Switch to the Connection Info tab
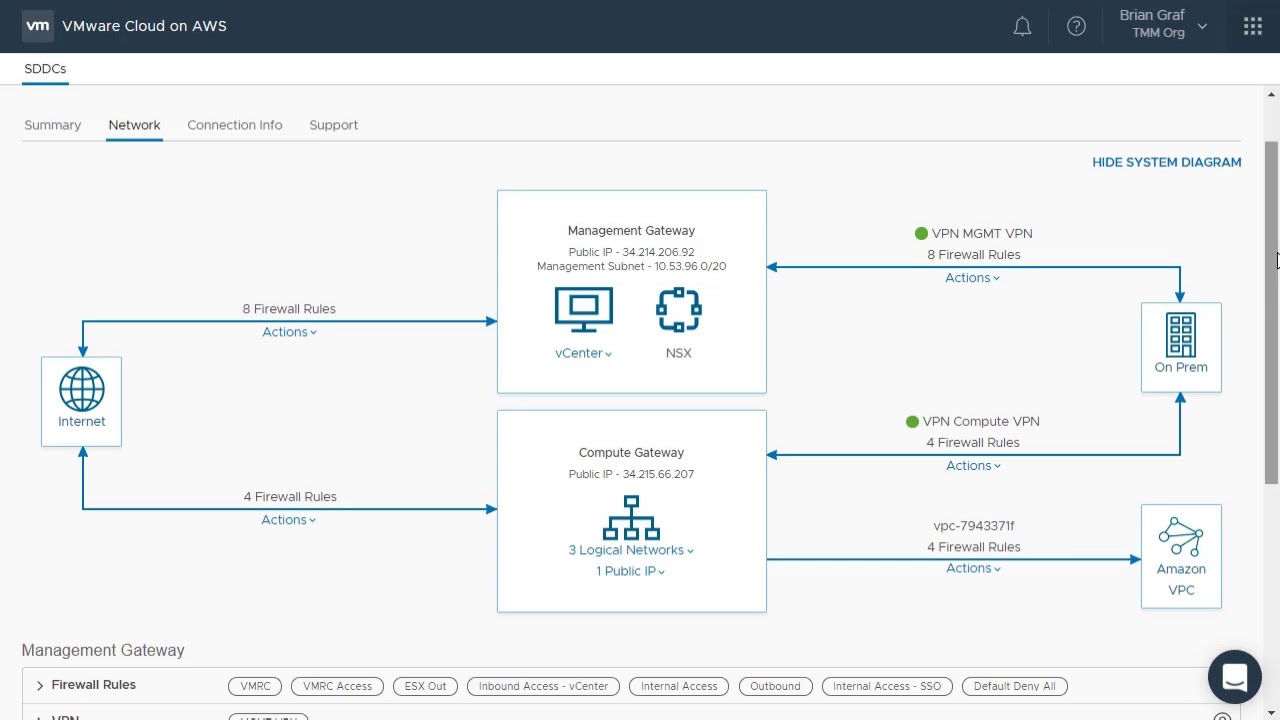Screen dimensions: 1280x720 (234, 125)
